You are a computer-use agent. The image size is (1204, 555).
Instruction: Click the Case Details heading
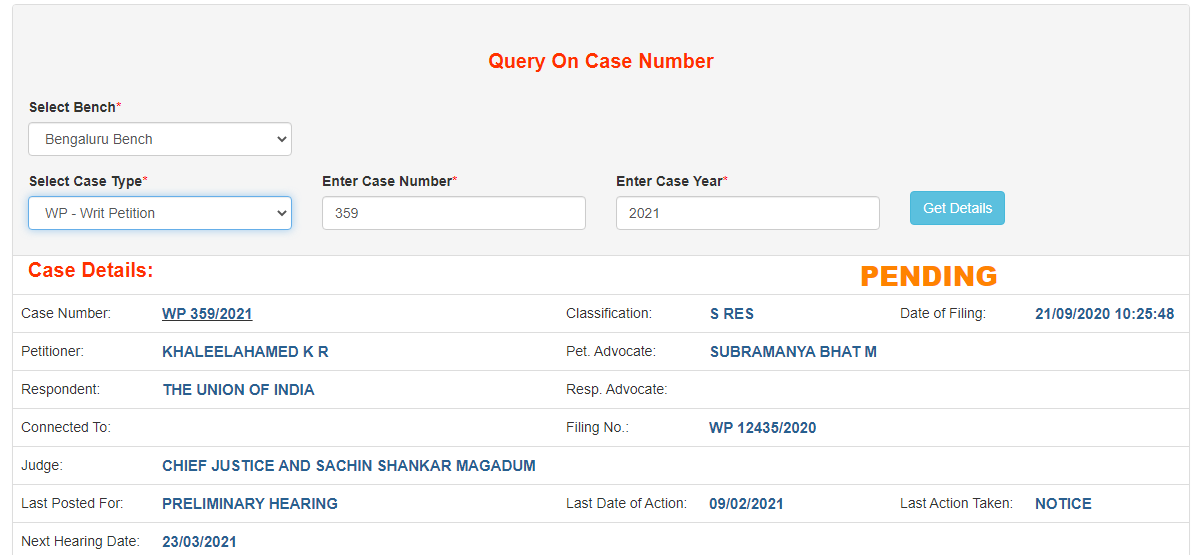coord(90,270)
